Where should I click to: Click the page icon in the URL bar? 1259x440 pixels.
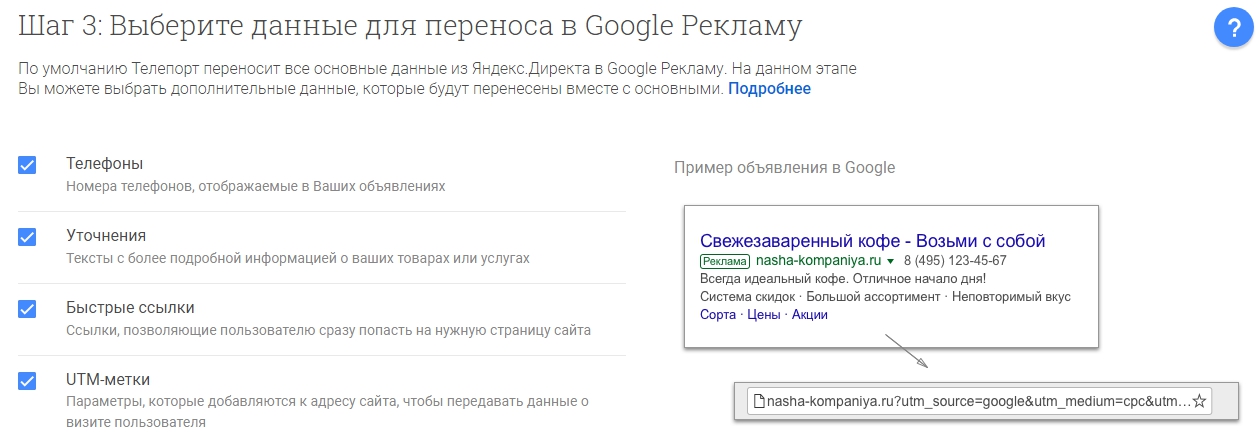click(x=759, y=402)
